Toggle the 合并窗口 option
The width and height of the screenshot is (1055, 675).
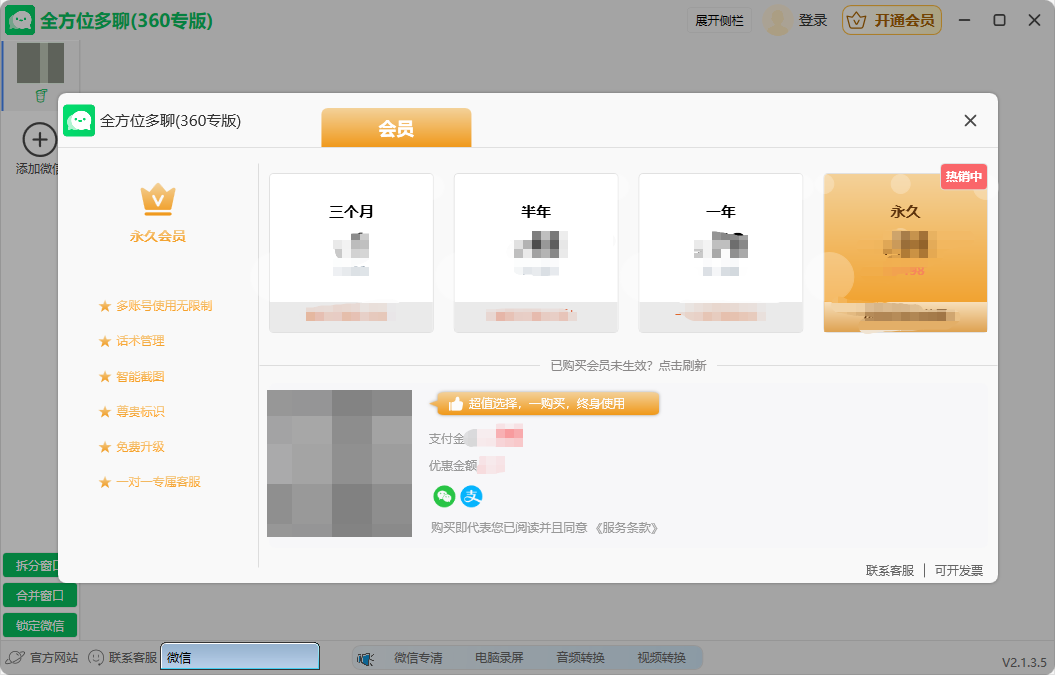tap(40, 595)
